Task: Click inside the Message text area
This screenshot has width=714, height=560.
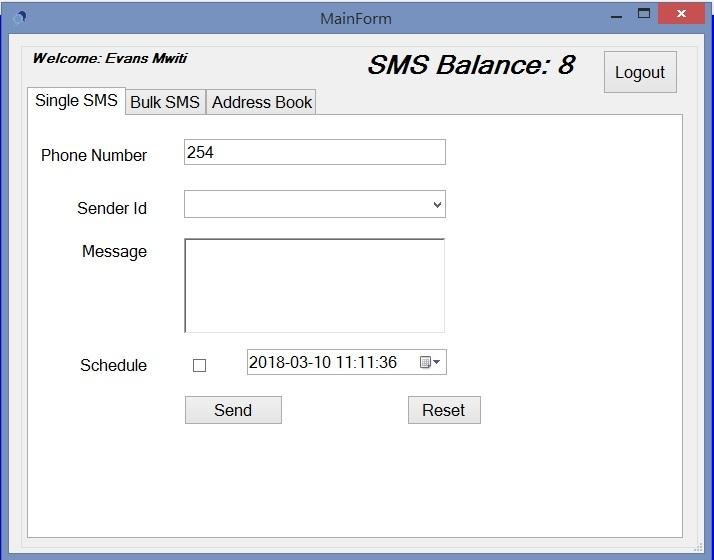Action: tap(315, 285)
